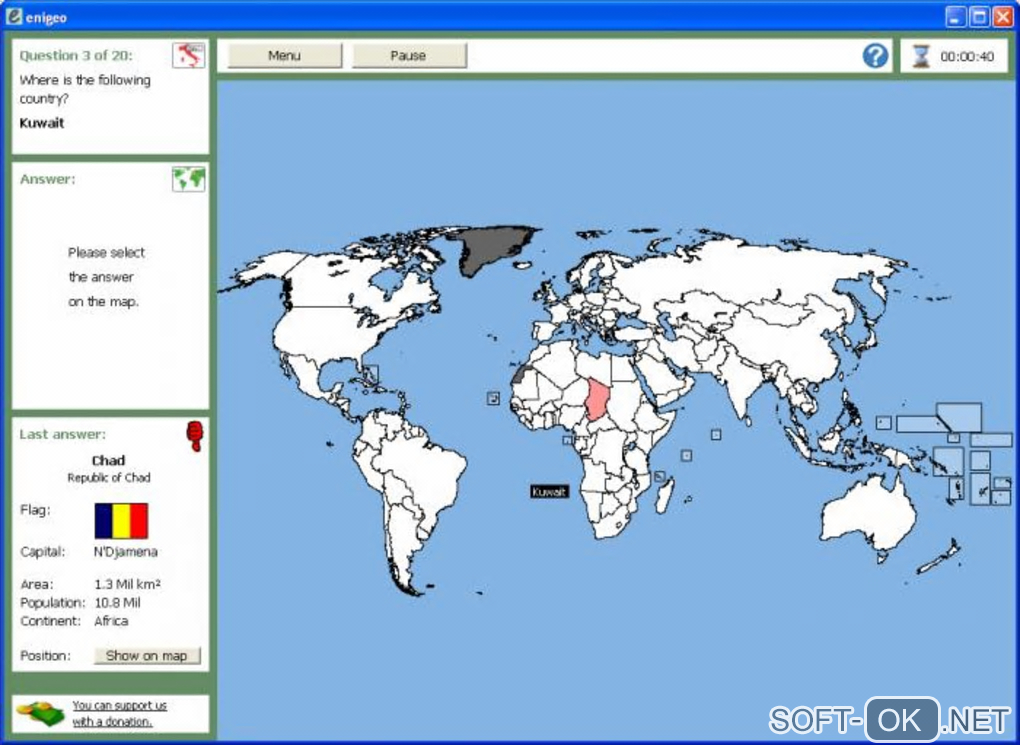Image resolution: width=1020 pixels, height=745 pixels.
Task: Maximize the enigeo window
Action: coord(978,17)
